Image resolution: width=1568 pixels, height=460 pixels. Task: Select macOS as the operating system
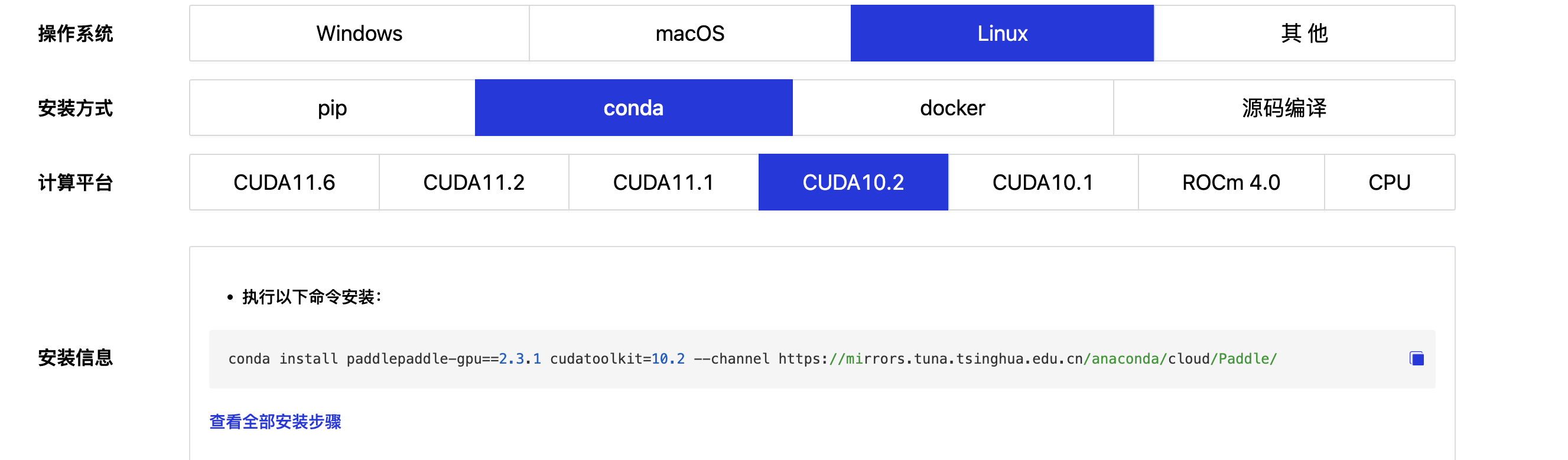[689, 33]
